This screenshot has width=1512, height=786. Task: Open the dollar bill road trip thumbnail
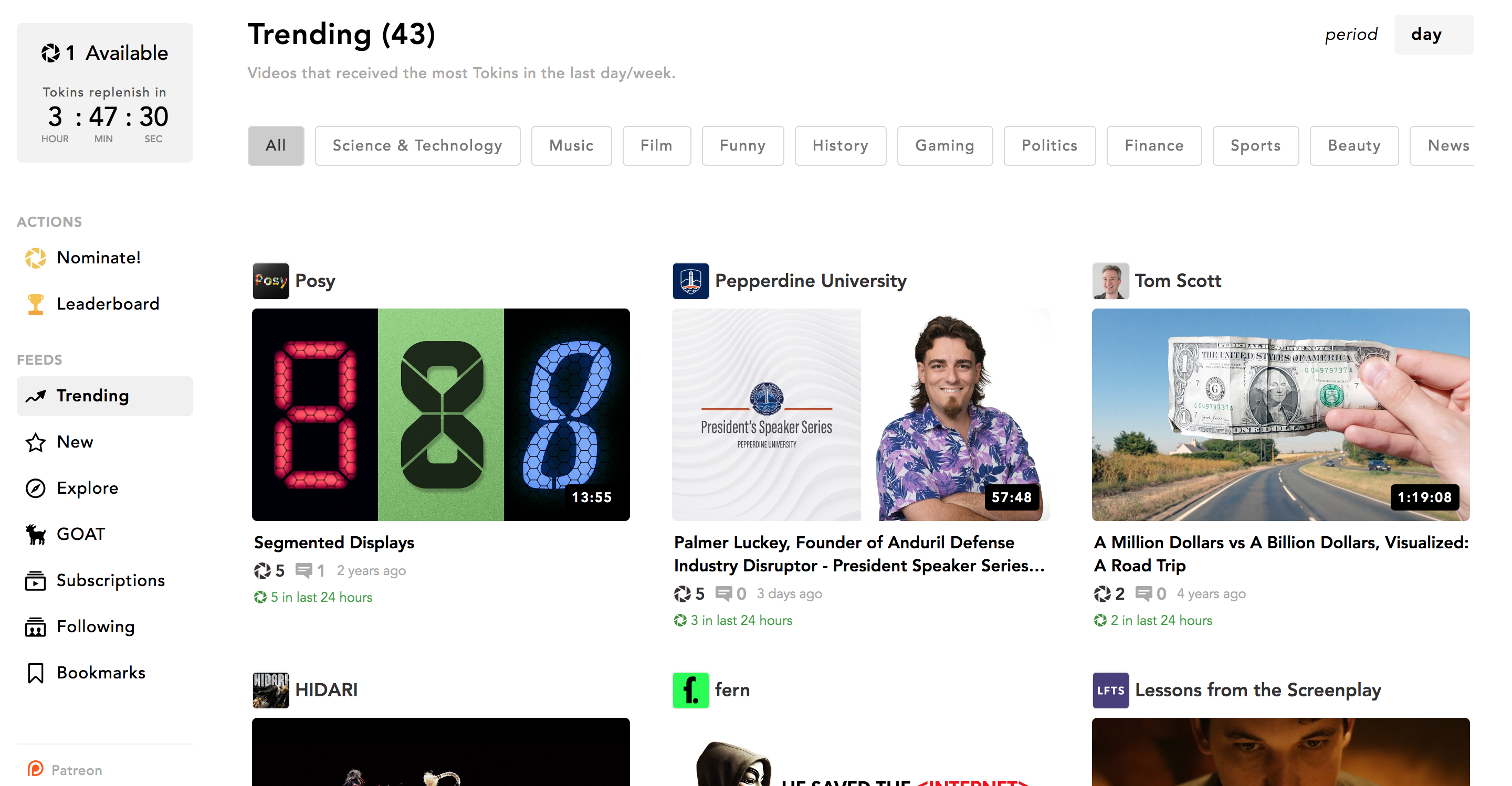(1281, 415)
